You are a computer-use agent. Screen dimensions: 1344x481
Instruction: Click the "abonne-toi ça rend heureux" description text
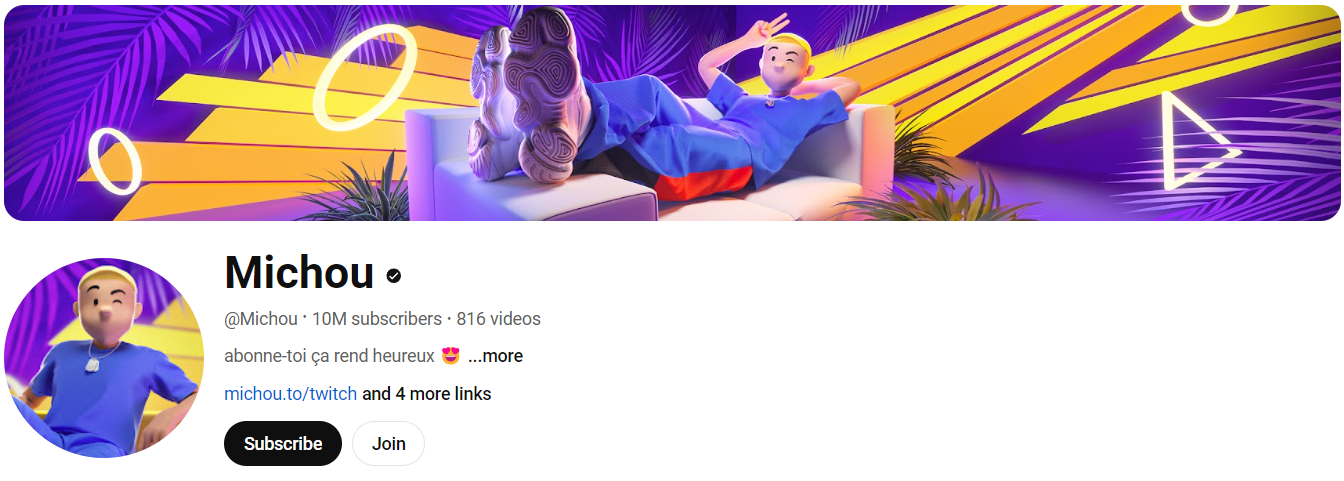tap(329, 356)
